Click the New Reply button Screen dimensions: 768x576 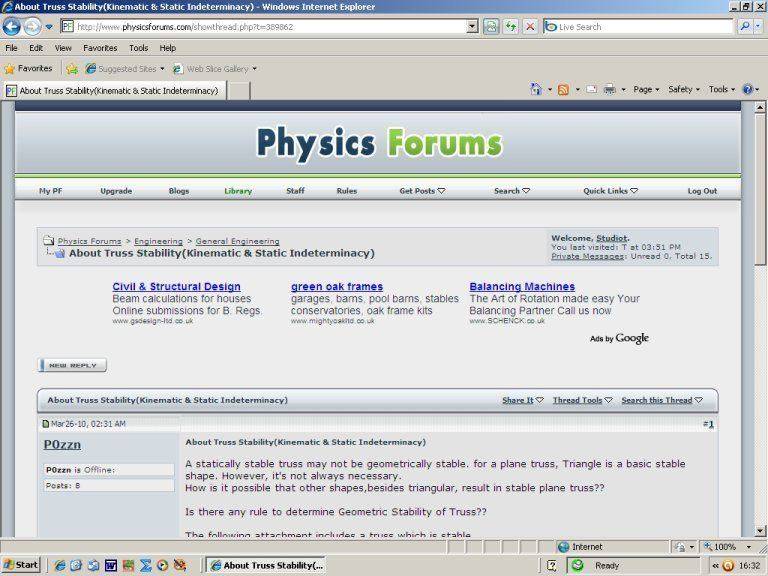pos(72,365)
